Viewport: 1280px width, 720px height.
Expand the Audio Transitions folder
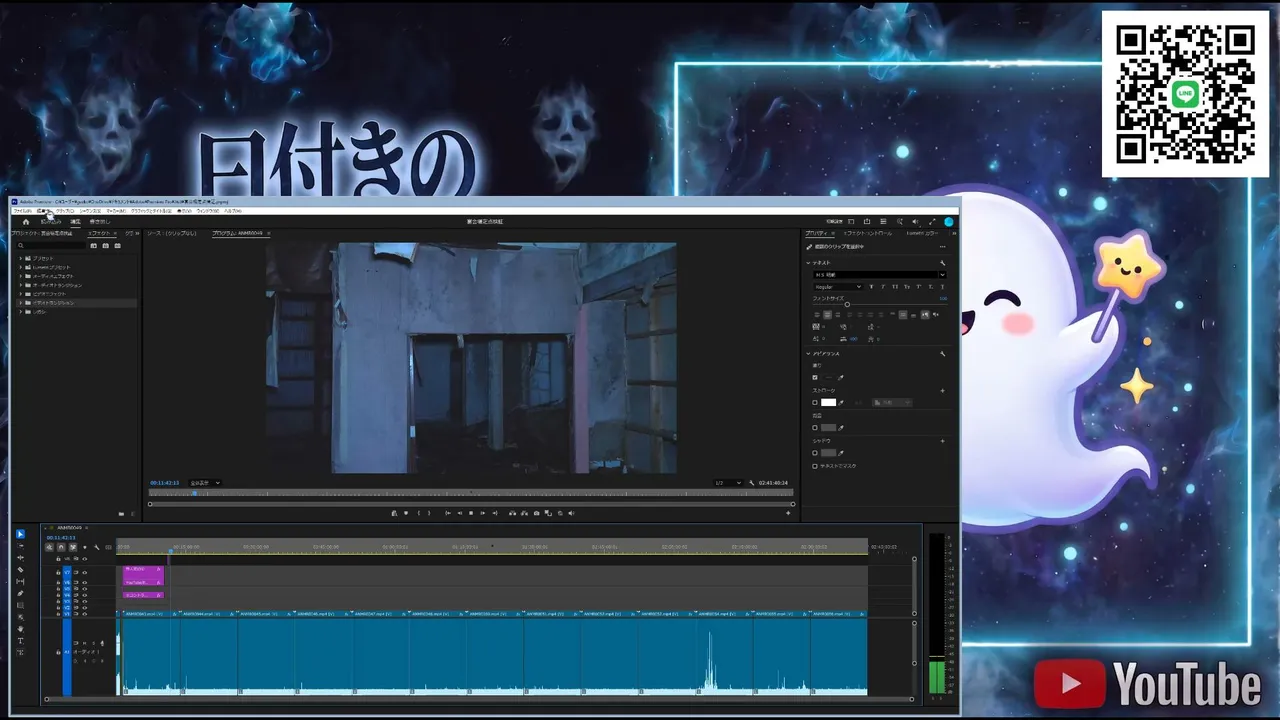[x=21, y=285]
